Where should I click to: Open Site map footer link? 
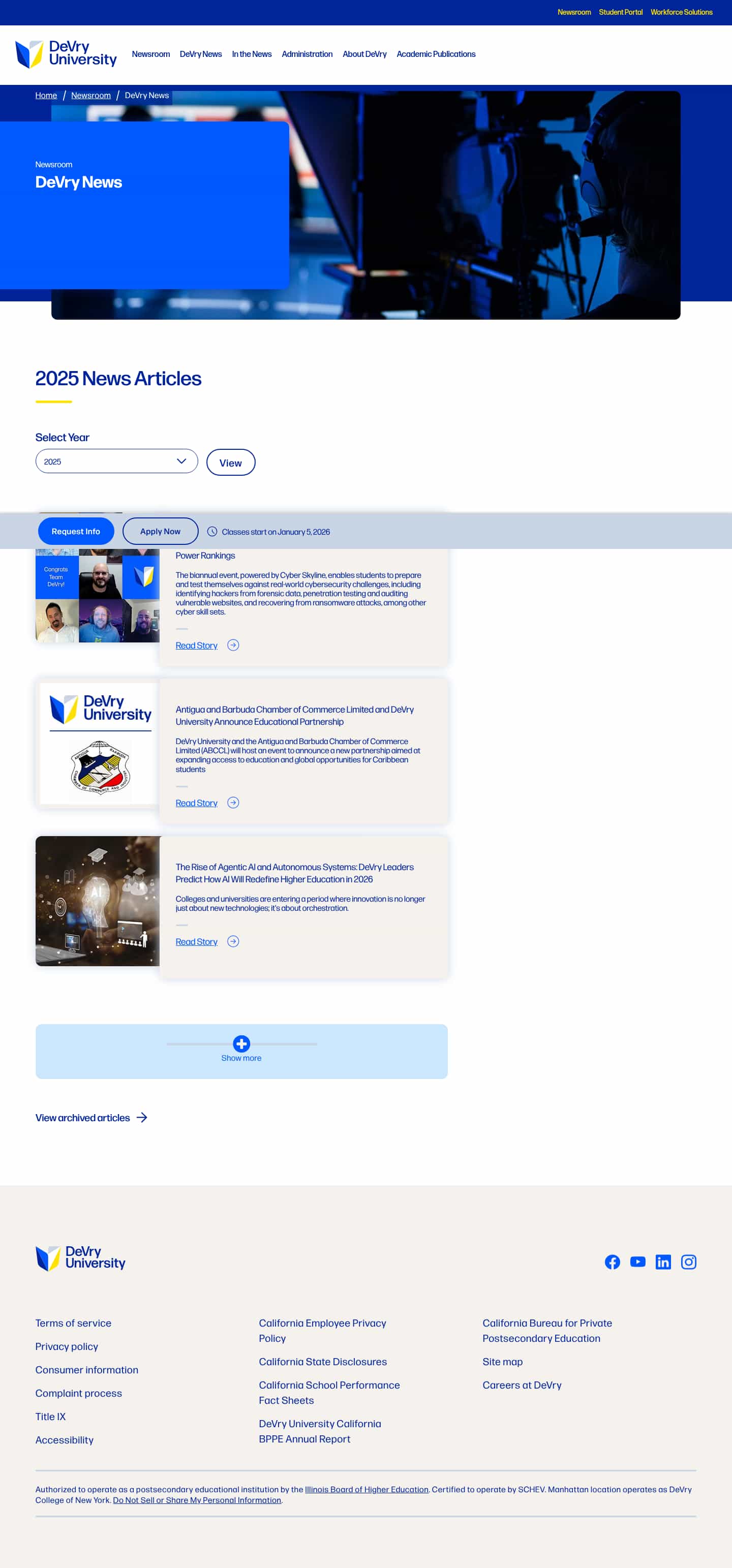tap(502, 1362)
